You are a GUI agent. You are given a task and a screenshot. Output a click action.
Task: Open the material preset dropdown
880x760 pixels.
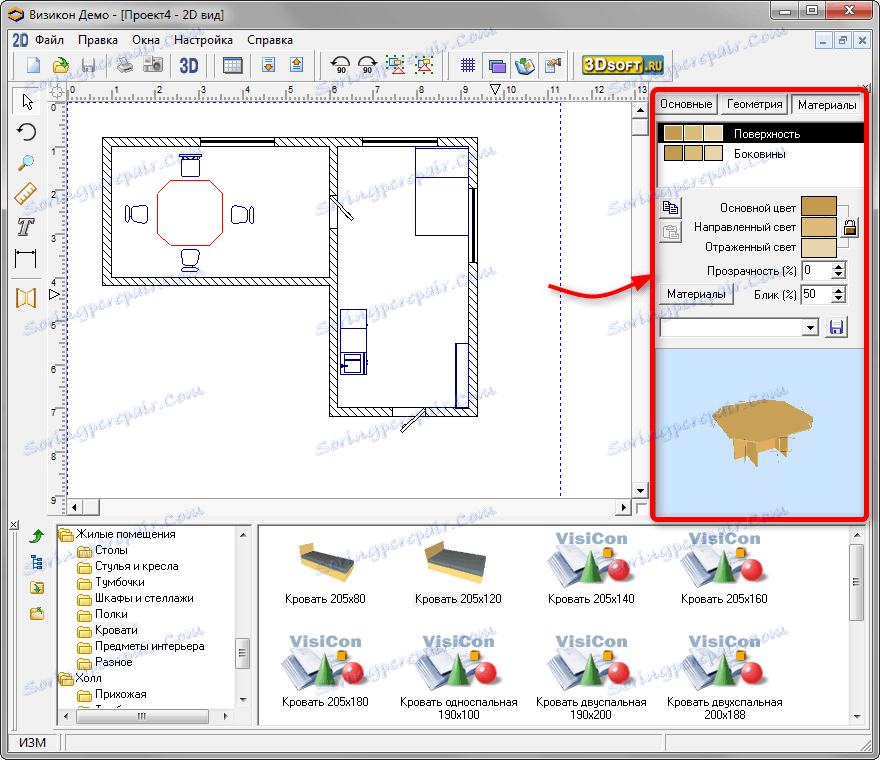pyautogui.click(x=810, y=327)
